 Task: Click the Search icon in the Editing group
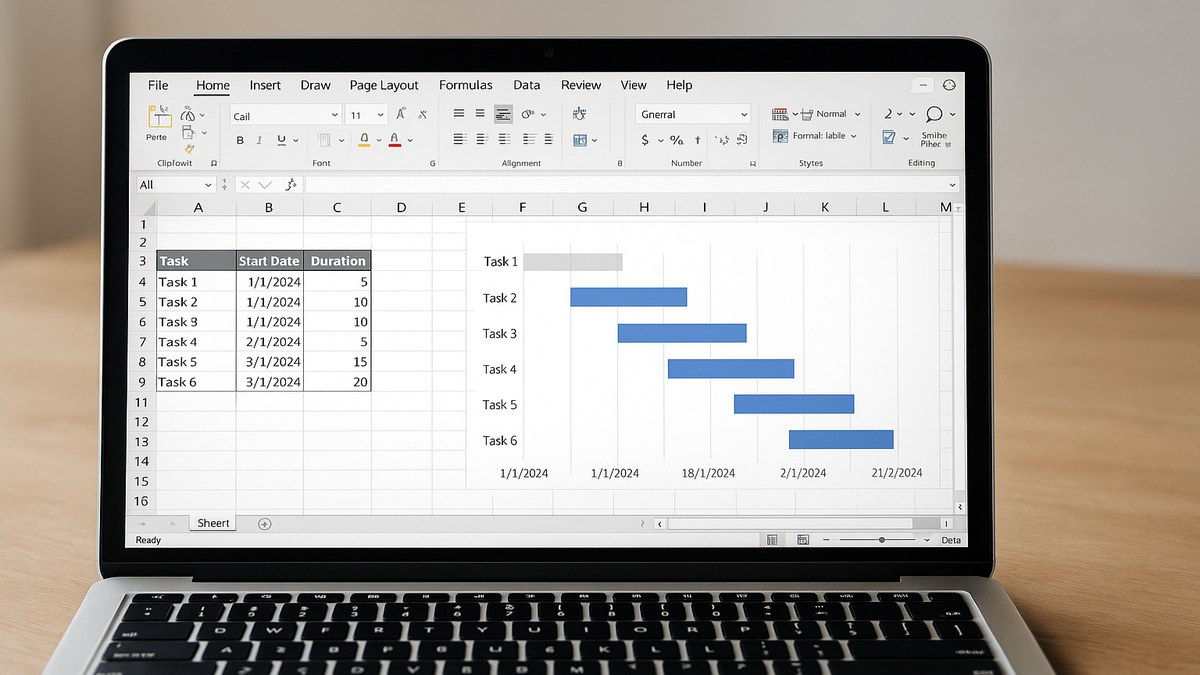tap(932, 113)
